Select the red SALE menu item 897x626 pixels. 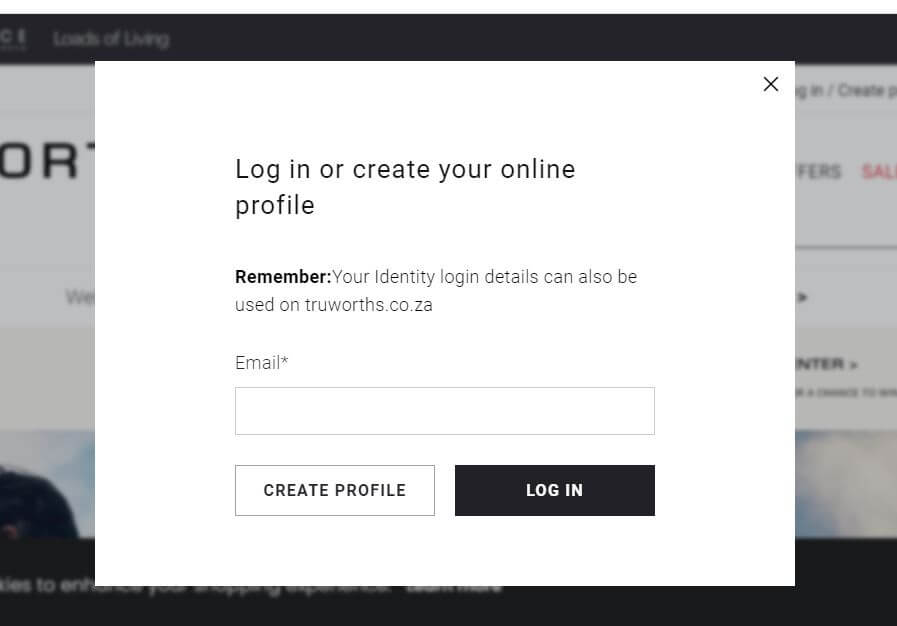[x=878, y=172]
